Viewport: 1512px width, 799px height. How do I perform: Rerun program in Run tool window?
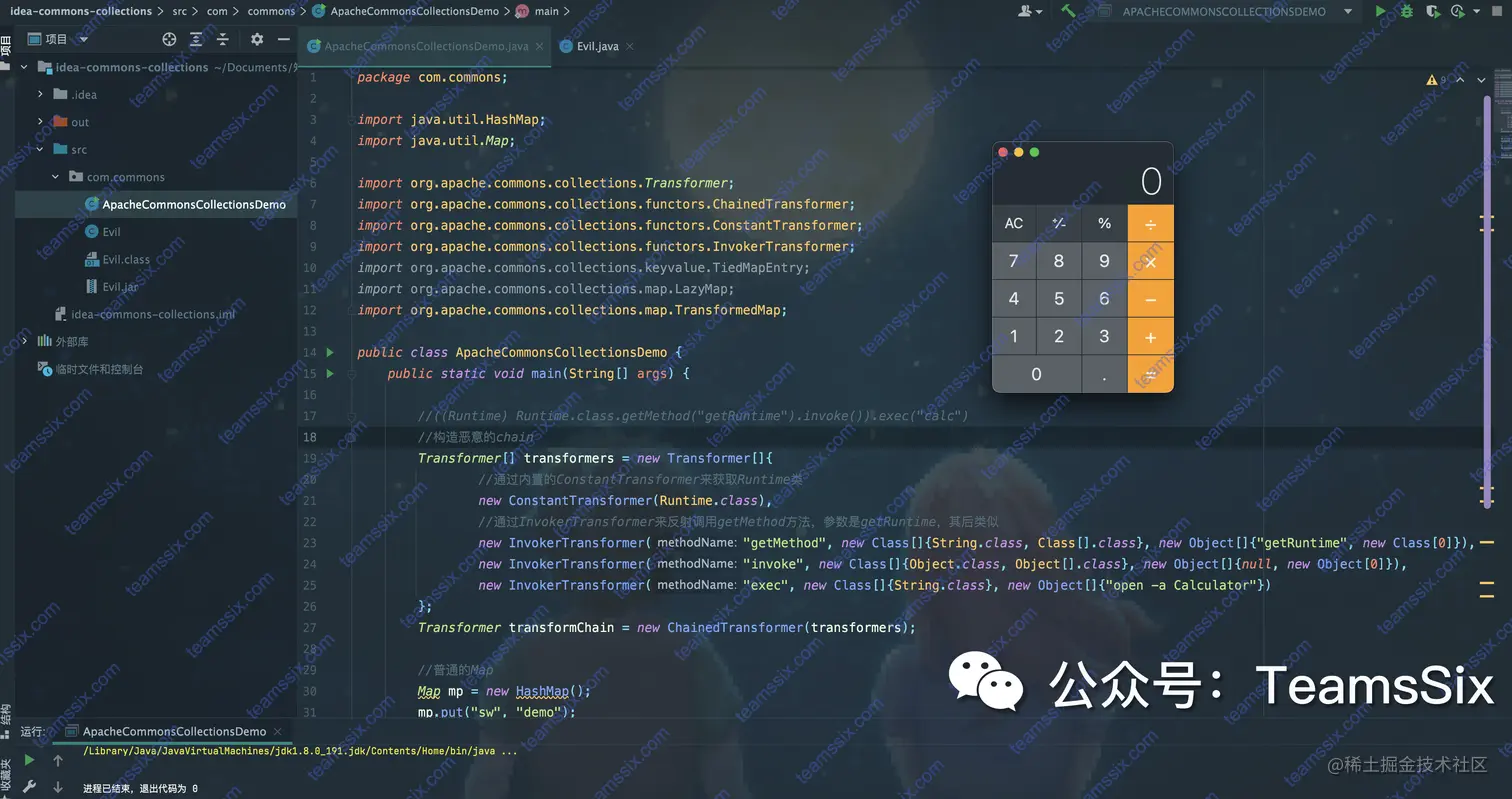(x=29, y=760)
